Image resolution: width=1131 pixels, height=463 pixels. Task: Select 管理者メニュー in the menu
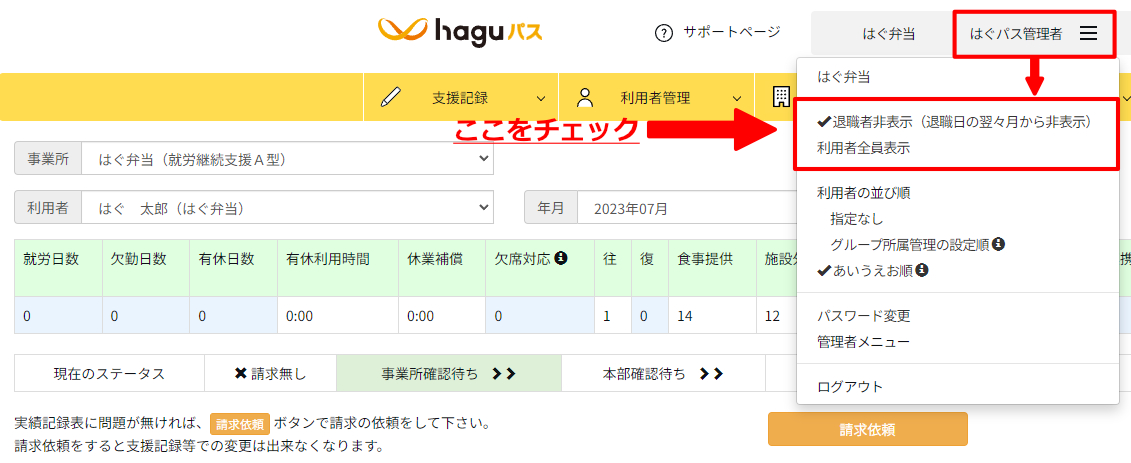[x=863, y=342]
